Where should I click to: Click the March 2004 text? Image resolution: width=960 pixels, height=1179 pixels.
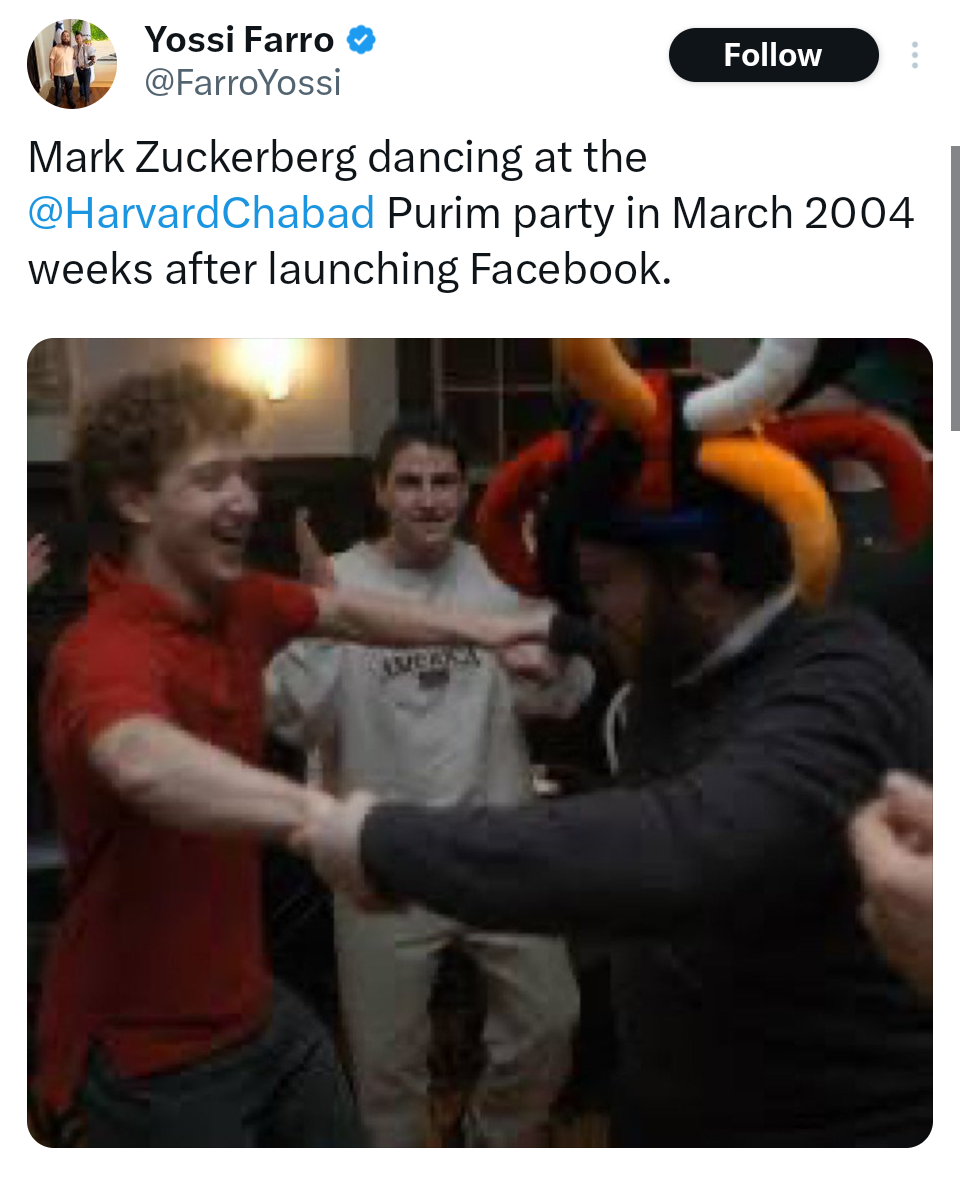coord(792,213)
